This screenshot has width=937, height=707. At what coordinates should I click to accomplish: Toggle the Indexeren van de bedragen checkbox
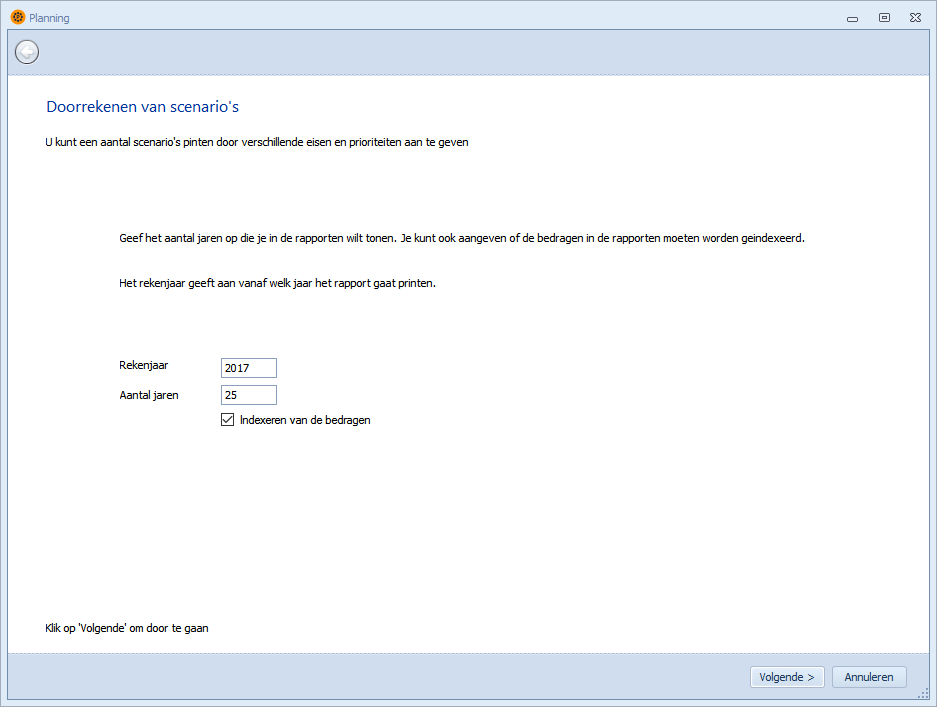(227, 420)
